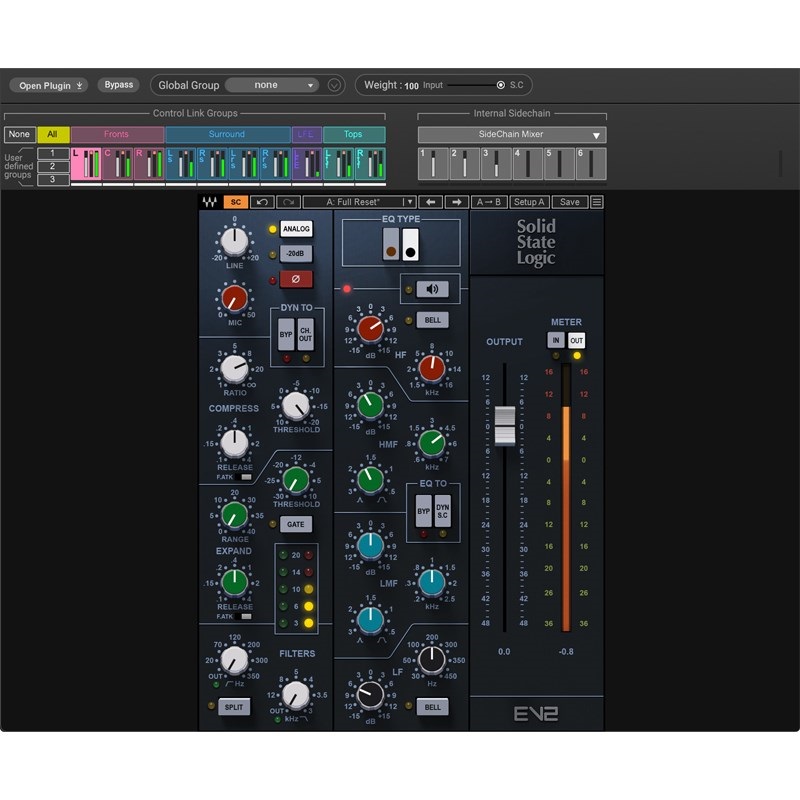Select the Fronts link group
The image size is (800, 800).
click(x=117, y=134)
